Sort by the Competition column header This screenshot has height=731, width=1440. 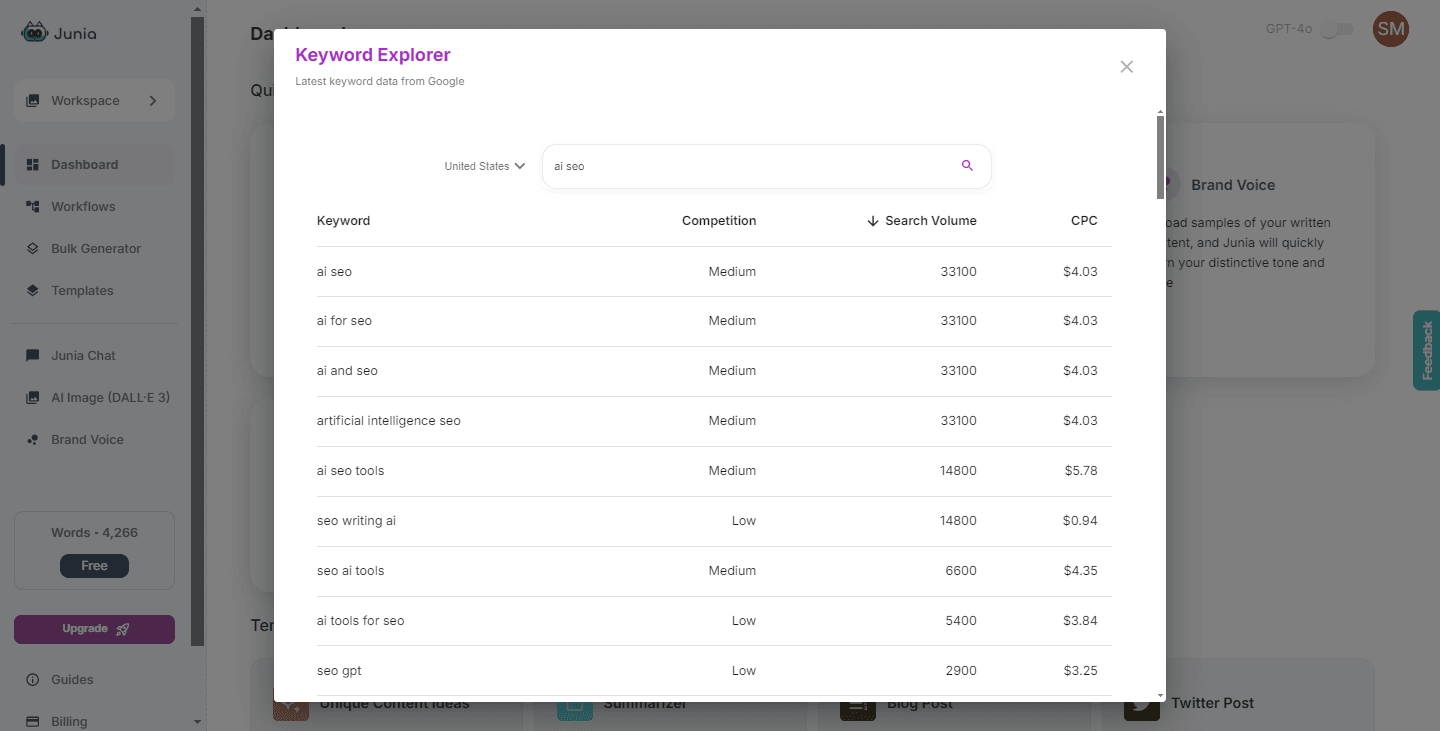[x=719, y=221]
